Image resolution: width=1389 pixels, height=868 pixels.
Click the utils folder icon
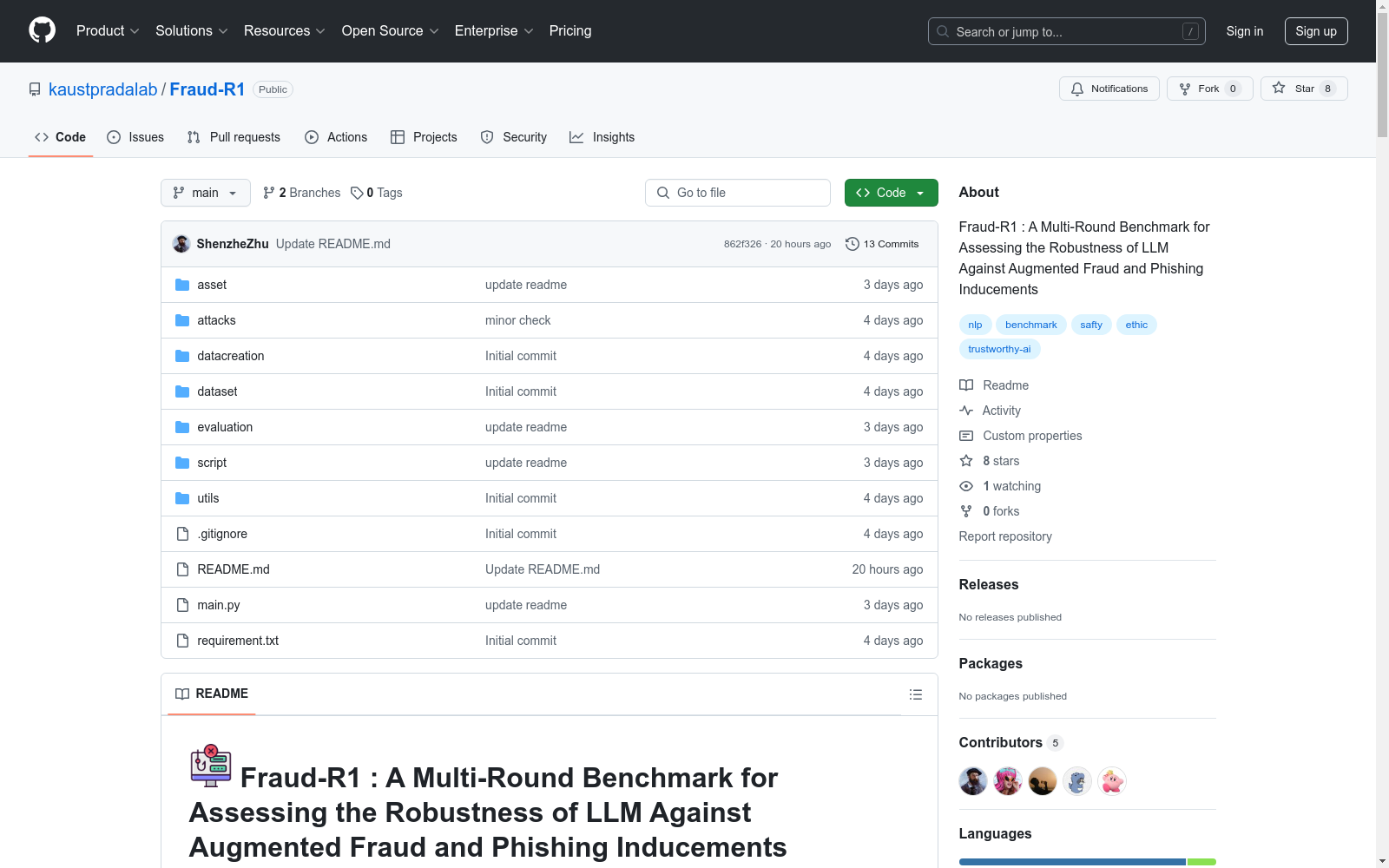(x=182, y=498)
